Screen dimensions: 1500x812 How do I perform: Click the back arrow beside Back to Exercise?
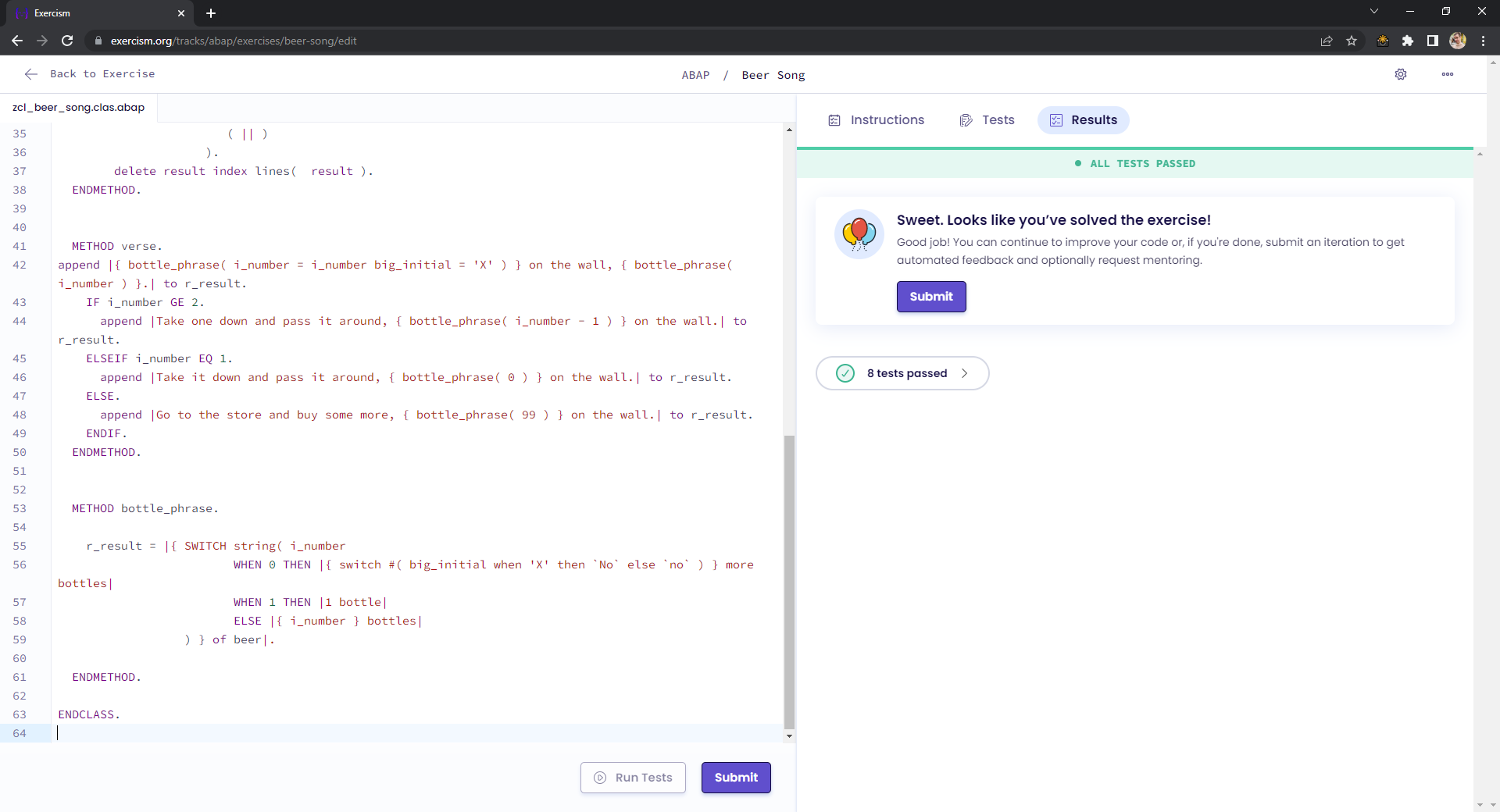(30, 74)
